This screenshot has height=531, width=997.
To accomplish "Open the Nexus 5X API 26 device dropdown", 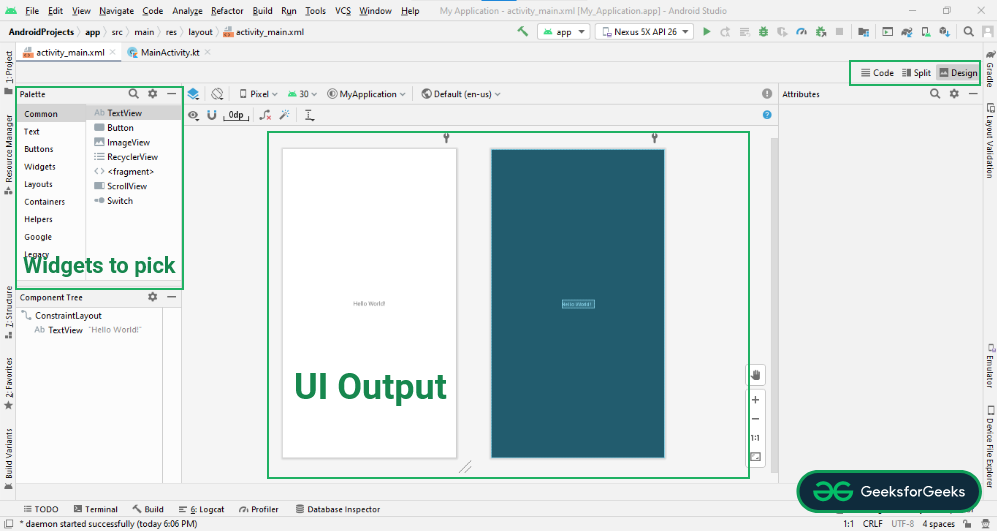I will (x=644, y=32).
